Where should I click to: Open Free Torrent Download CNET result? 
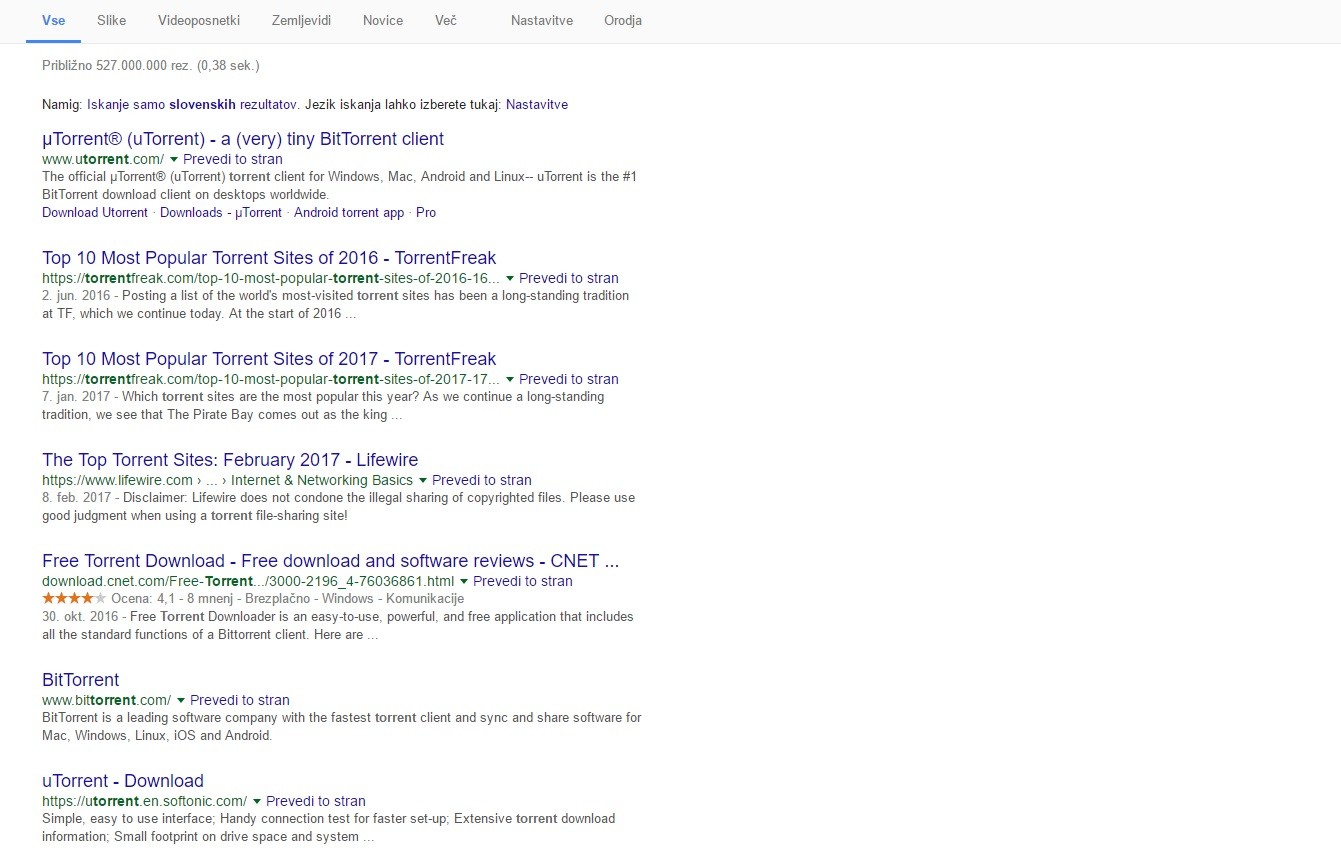coord(331,561)
